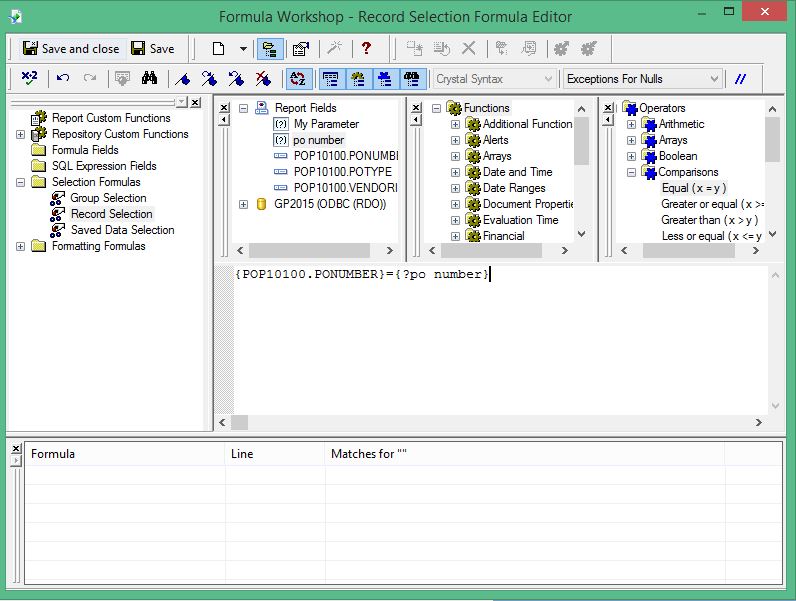Toggle the Find Results pane icon

pyautogui.click(x=412, y=79)
